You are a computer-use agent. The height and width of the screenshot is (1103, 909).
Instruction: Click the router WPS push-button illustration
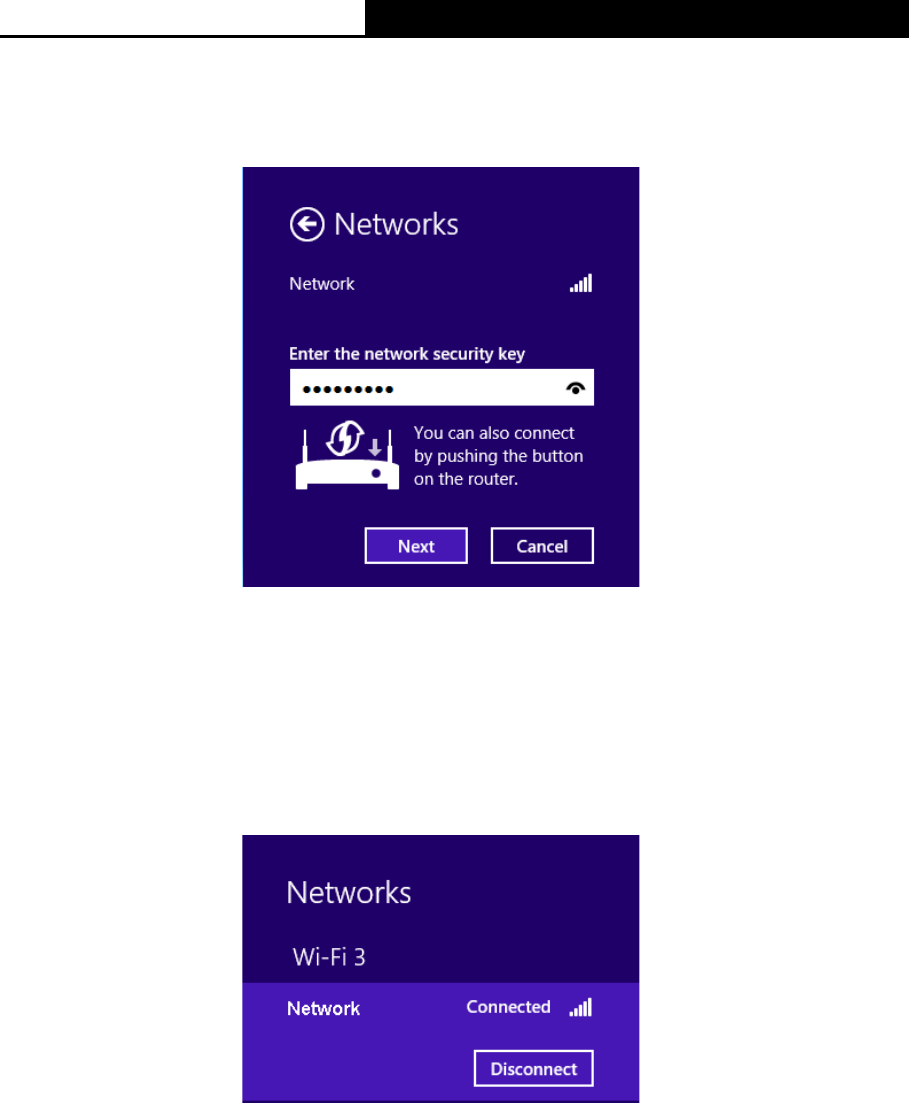coord(347,455)
